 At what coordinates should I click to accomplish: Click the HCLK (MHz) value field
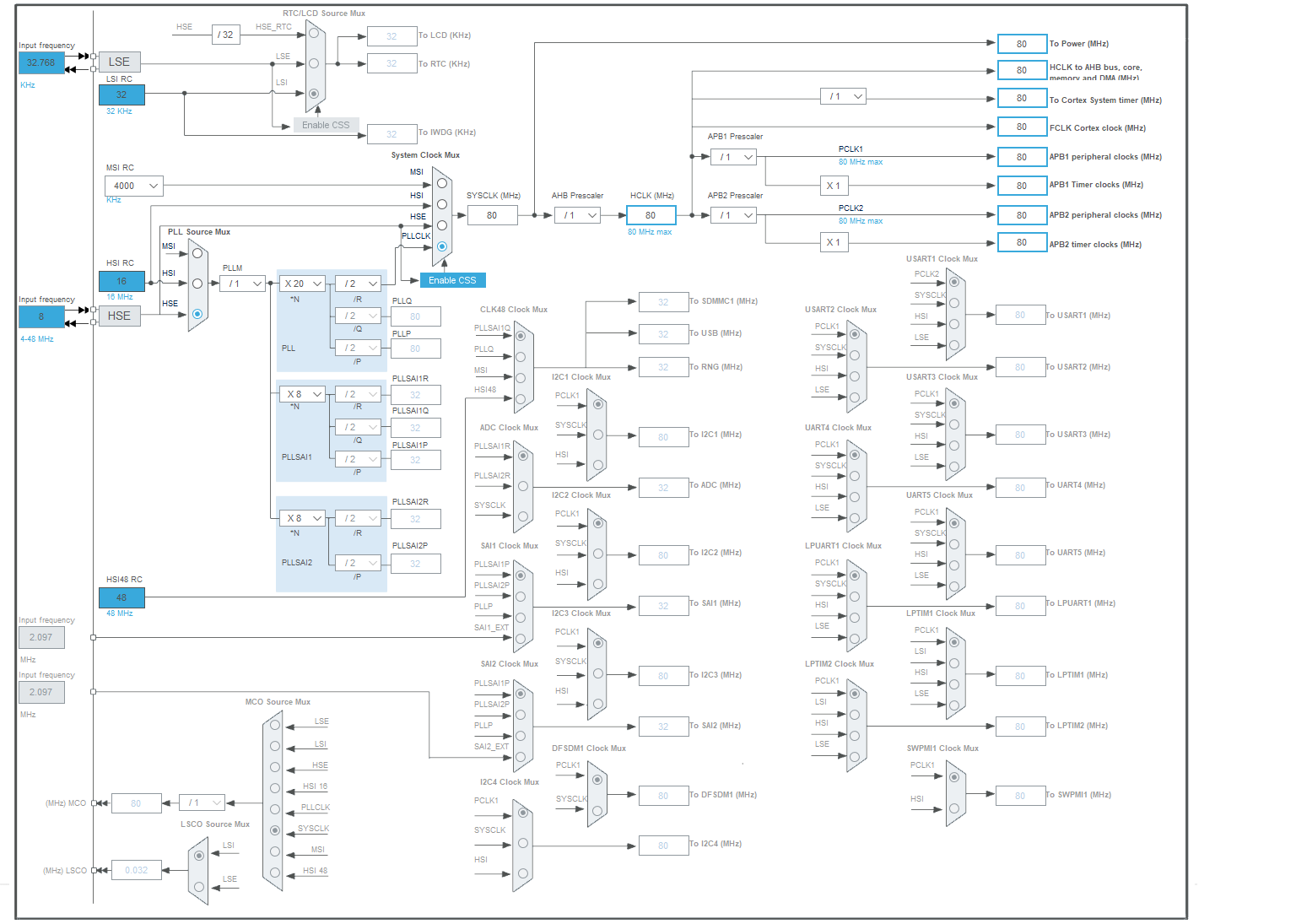651,215
